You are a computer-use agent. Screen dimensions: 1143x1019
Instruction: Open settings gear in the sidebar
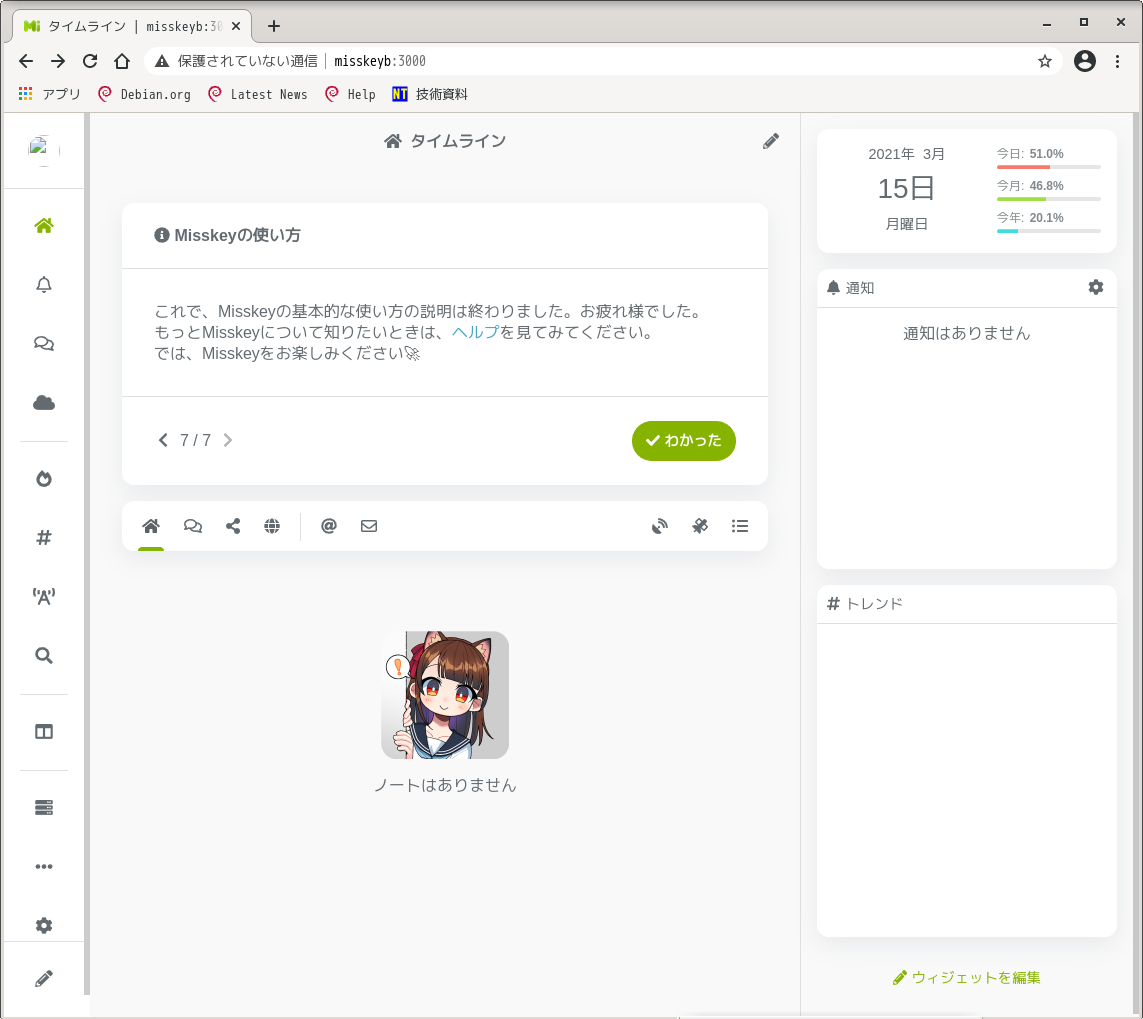pyautogui.click(x=44, y=926)
